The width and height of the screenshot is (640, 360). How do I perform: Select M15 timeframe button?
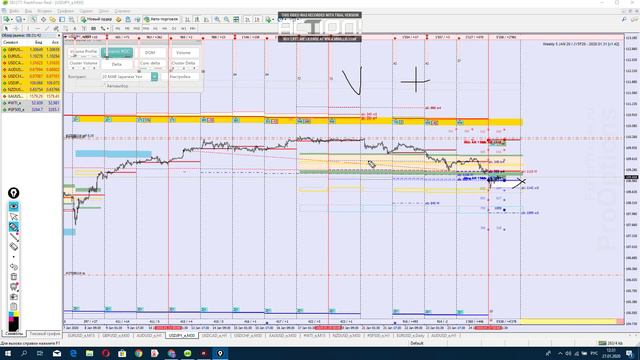(137, 29)
